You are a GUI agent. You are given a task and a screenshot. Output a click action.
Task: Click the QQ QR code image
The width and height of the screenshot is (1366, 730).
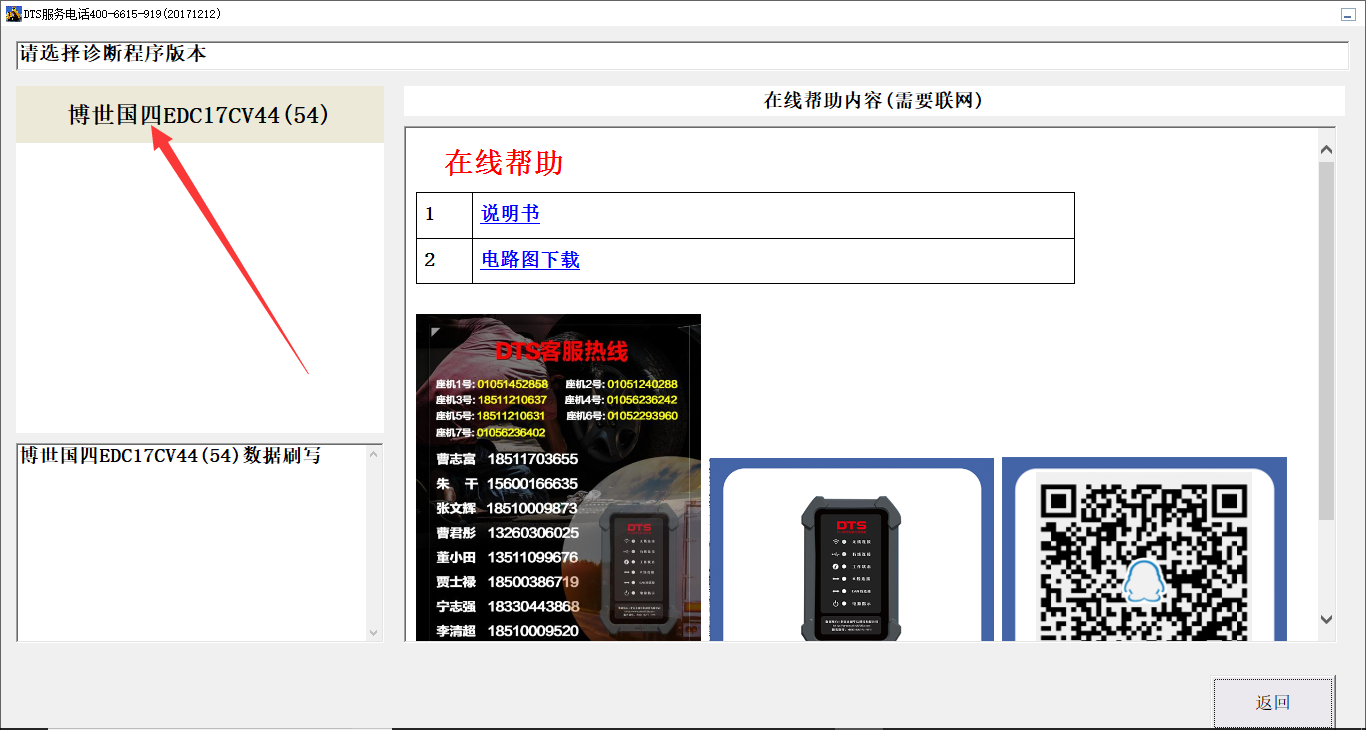pyautogui.click(x=1144, y=550)
